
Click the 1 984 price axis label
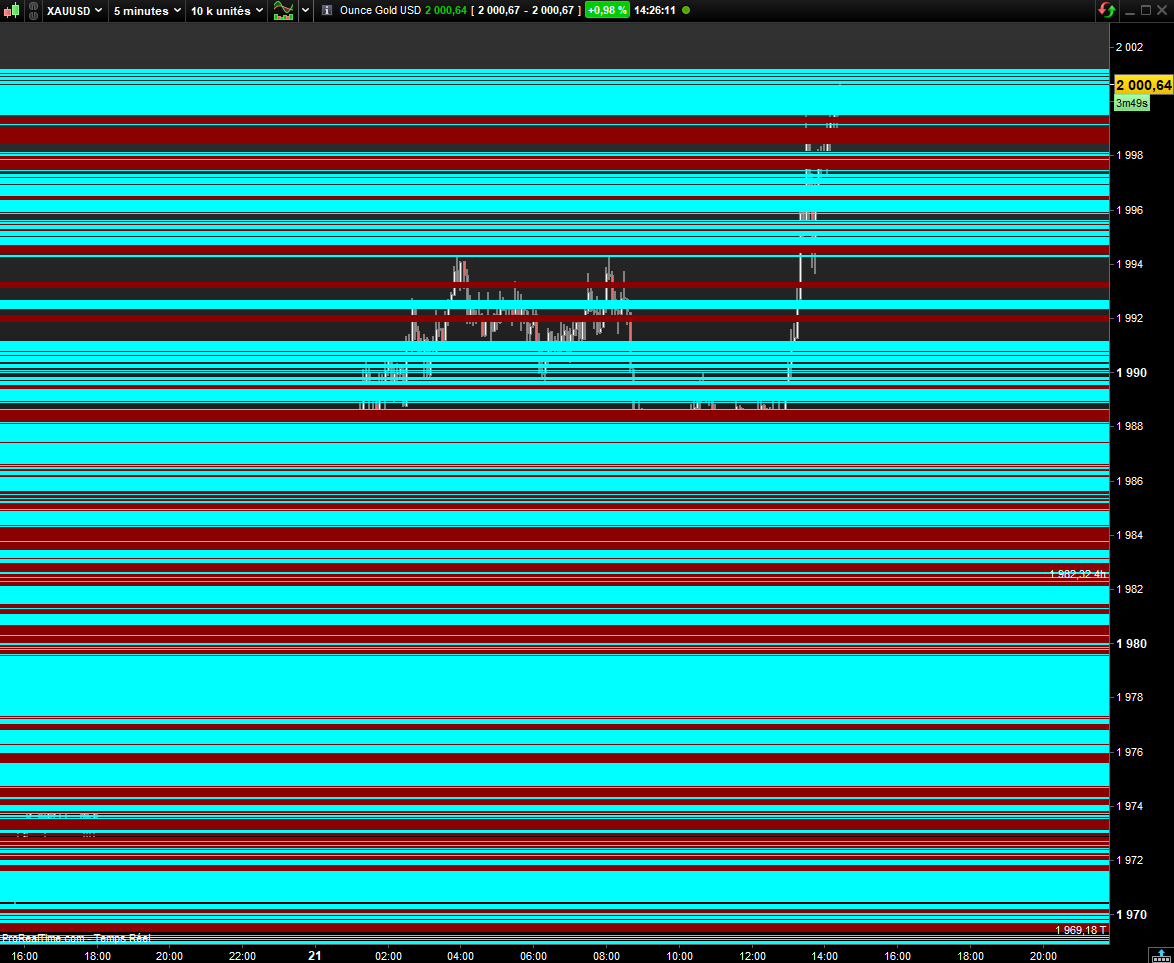click(1130, 535)
